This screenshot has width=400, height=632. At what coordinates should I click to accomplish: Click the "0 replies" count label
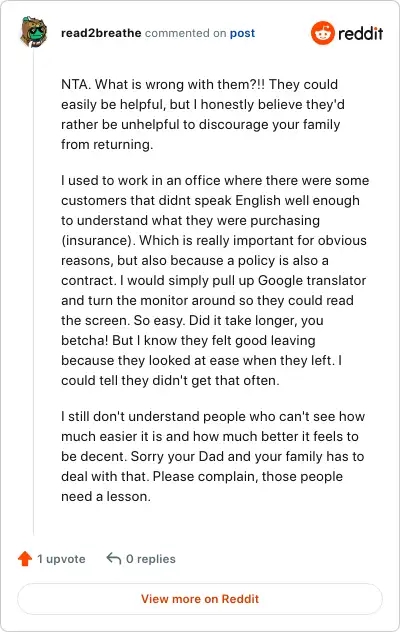tap(151, 559)
